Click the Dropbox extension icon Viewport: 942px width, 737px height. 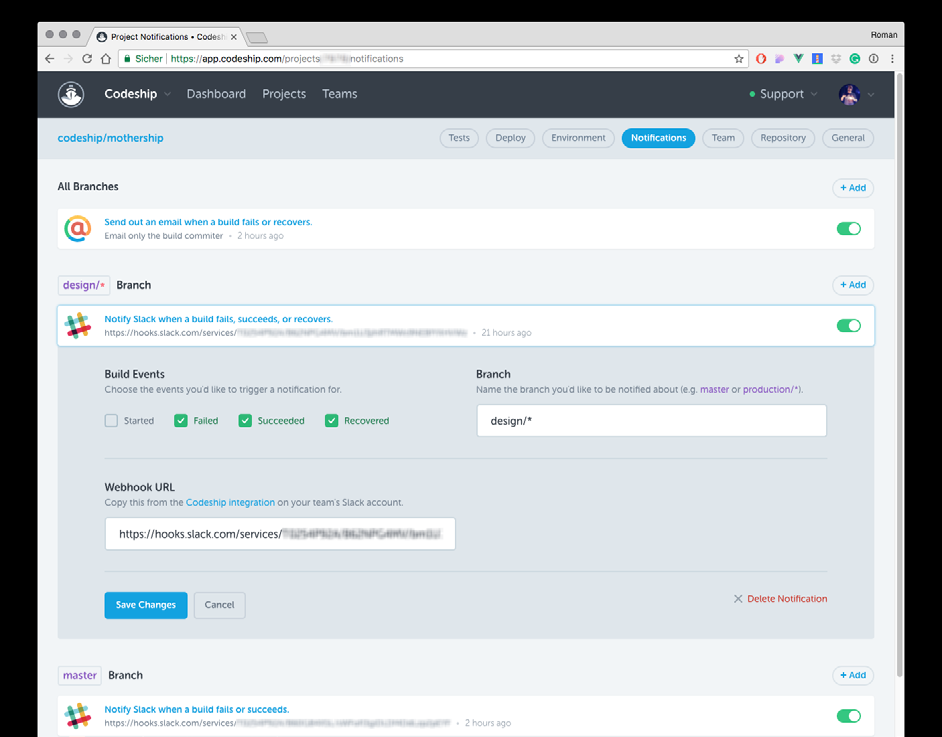tap(836, 59)
